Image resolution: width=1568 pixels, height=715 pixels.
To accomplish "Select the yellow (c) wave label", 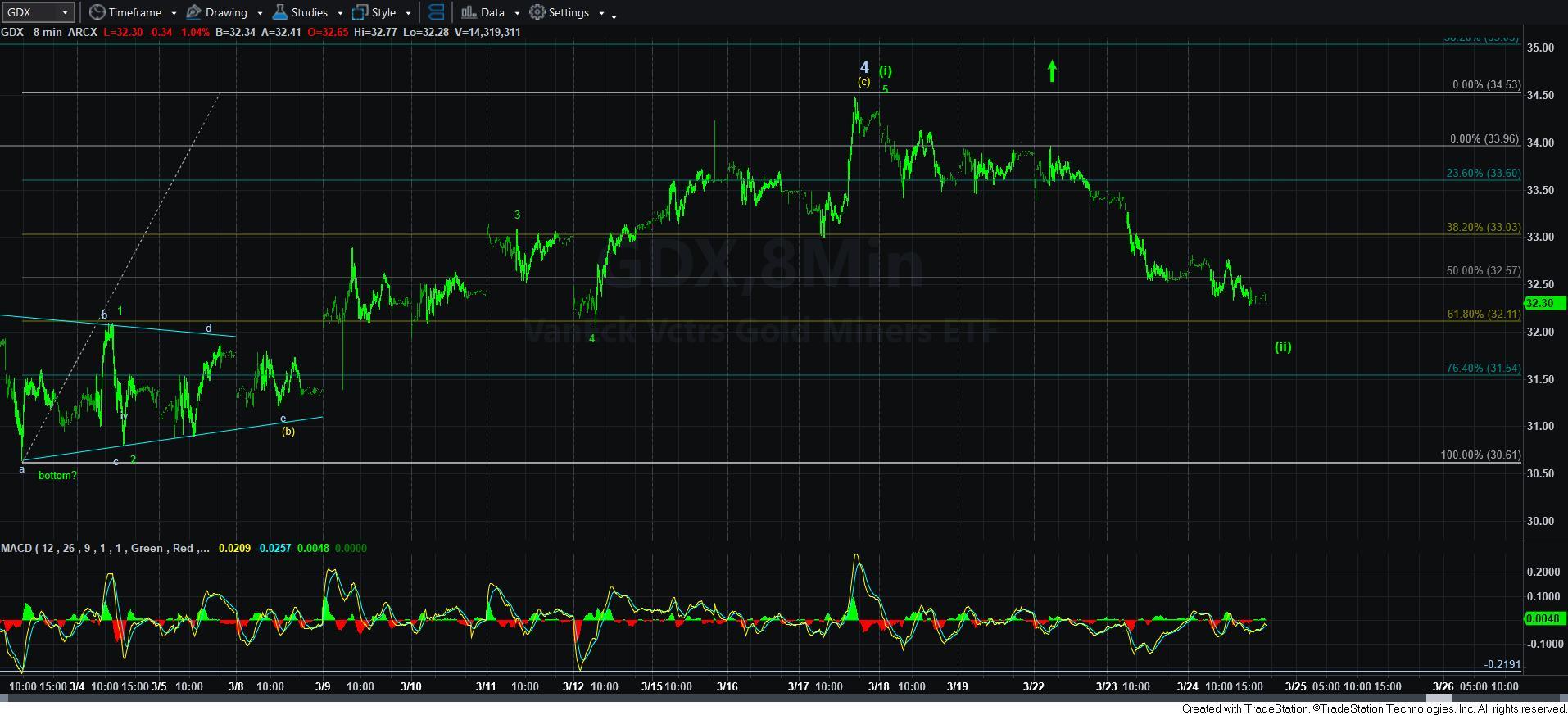I will click(863, 82).
